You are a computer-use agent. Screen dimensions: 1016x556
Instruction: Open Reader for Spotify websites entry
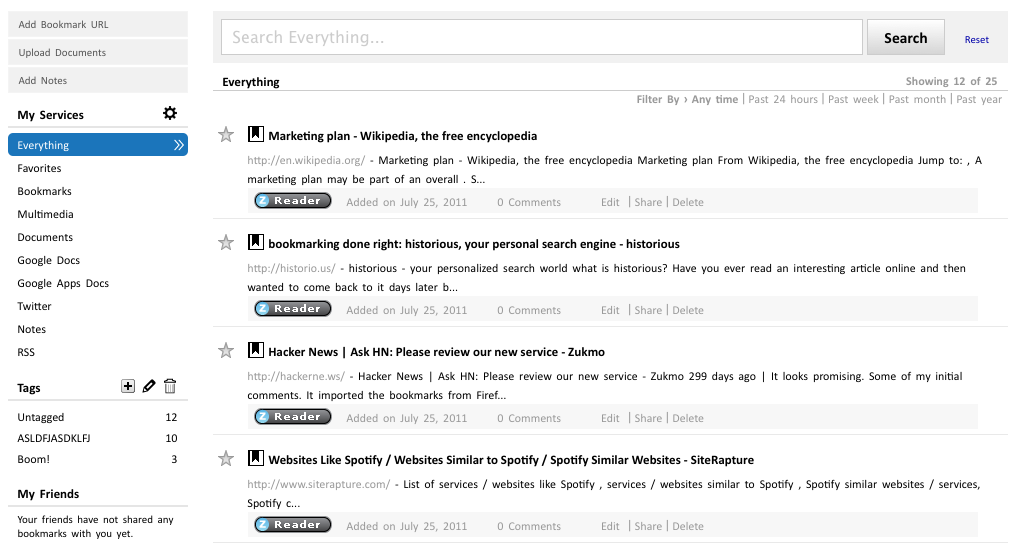coord(293,525)
